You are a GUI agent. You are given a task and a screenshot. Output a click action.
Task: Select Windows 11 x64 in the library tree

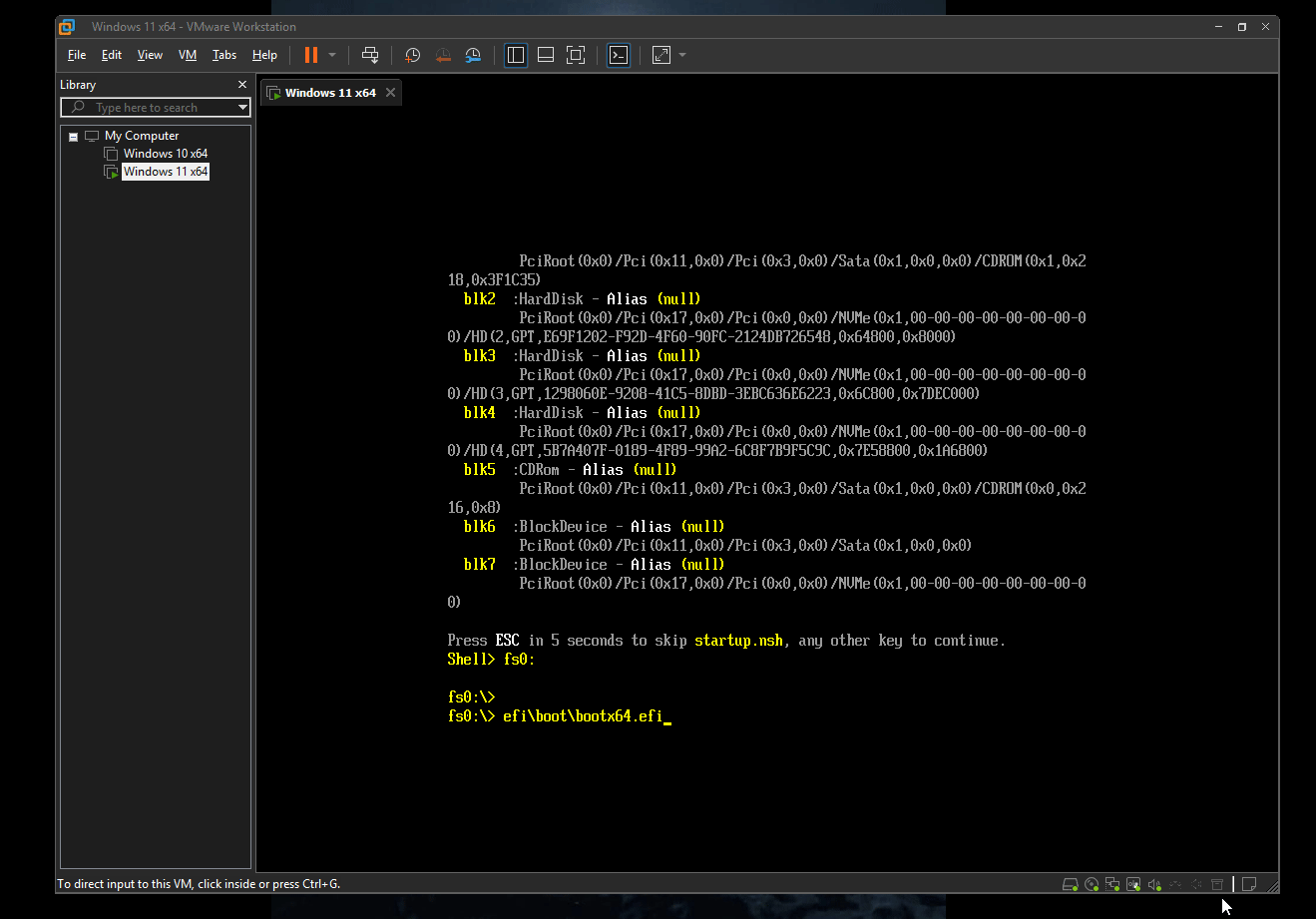pyautogui.click(x=165, y=172)
